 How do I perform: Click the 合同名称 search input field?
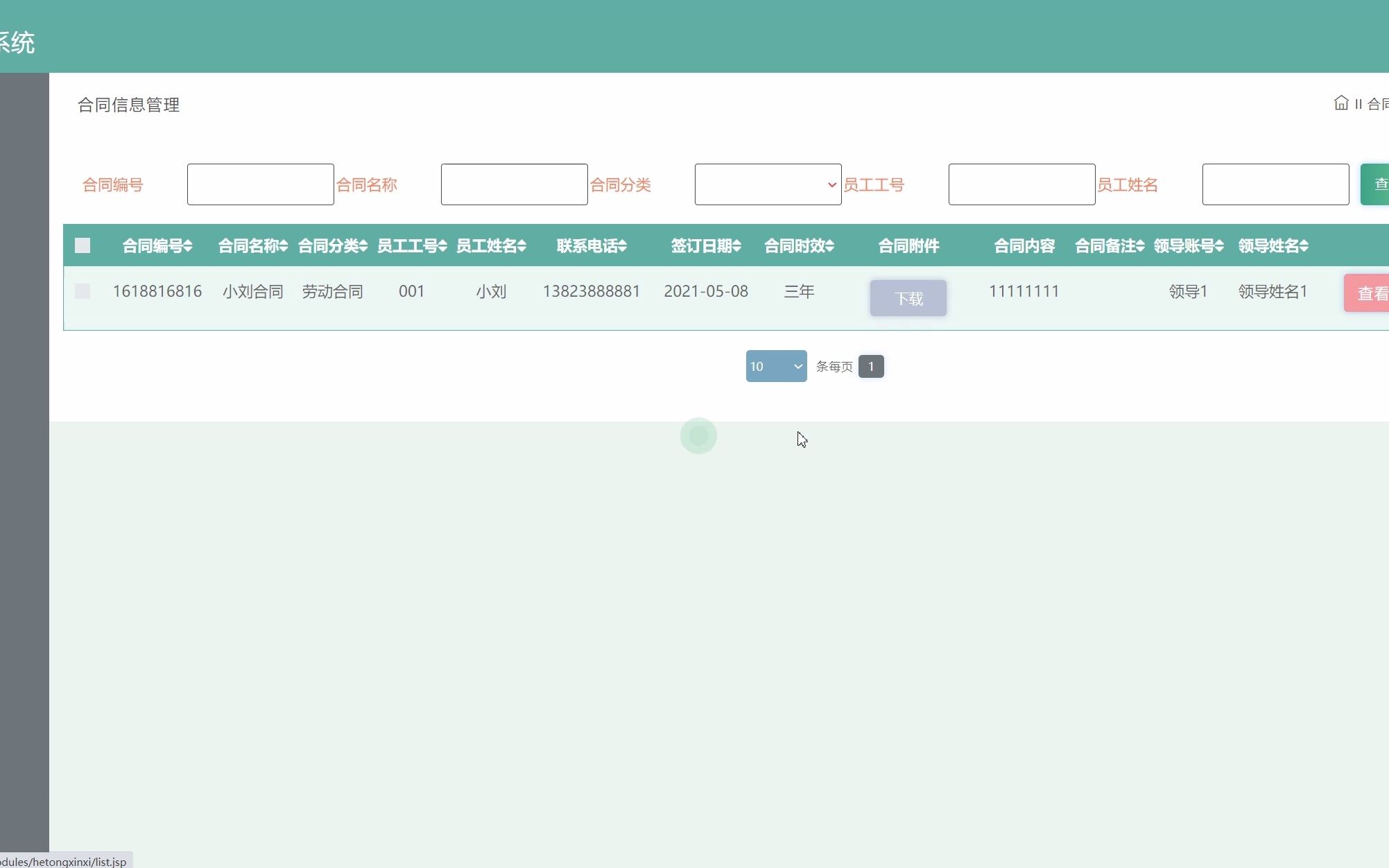point(514,184)
